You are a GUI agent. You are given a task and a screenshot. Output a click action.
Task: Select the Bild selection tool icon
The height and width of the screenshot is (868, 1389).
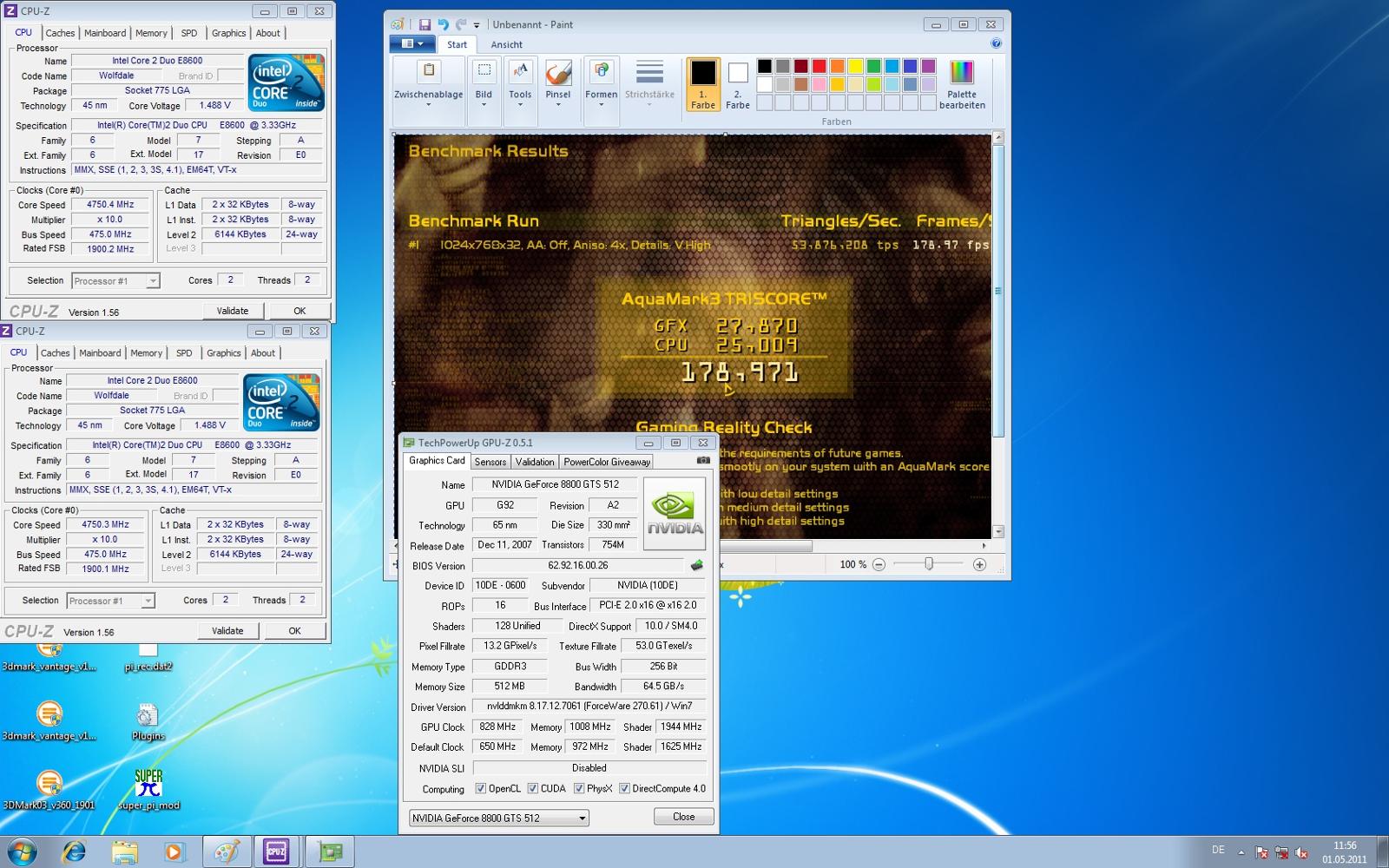pos(484,70)
